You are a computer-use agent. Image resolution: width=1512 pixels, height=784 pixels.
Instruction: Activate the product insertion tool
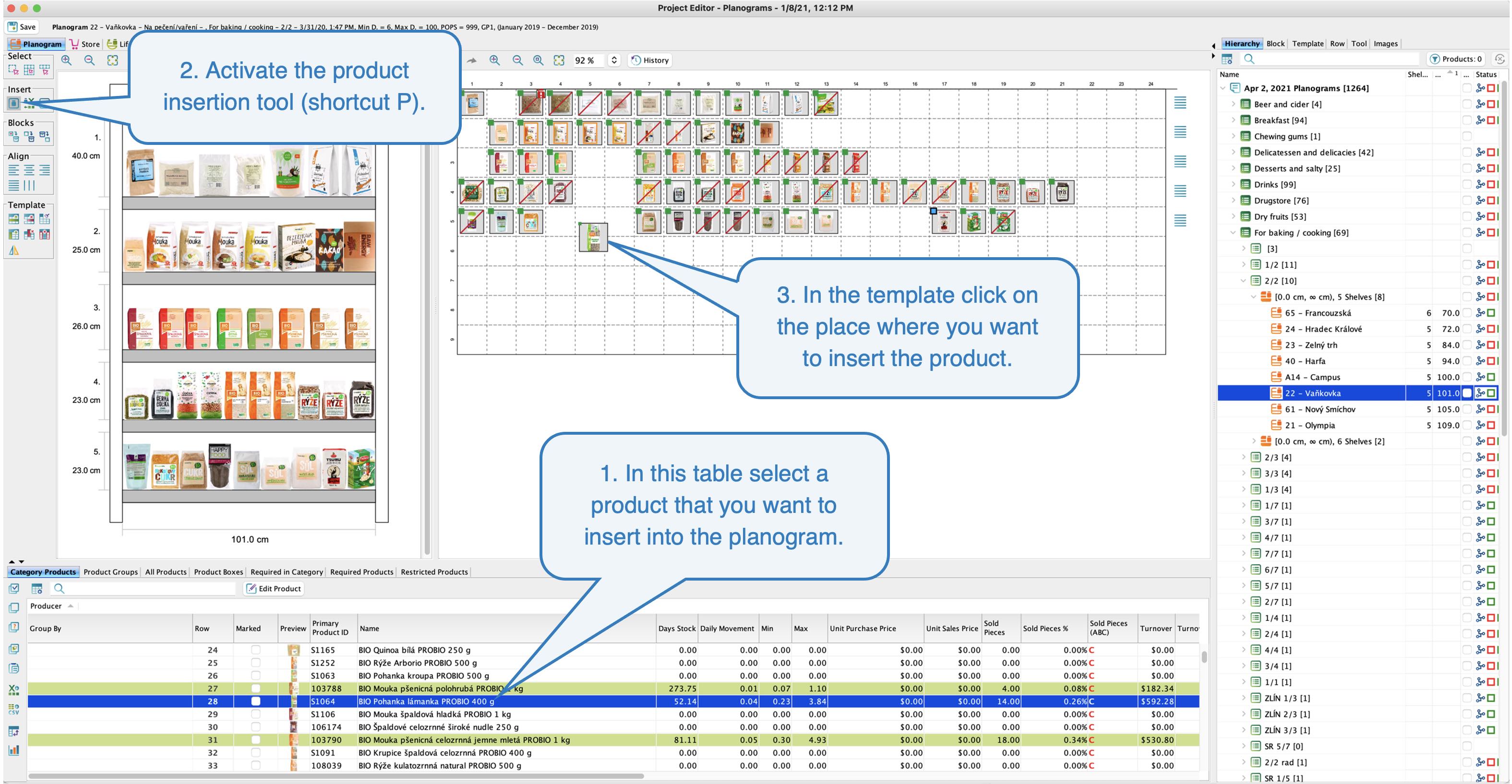click(x=13, y=104)
